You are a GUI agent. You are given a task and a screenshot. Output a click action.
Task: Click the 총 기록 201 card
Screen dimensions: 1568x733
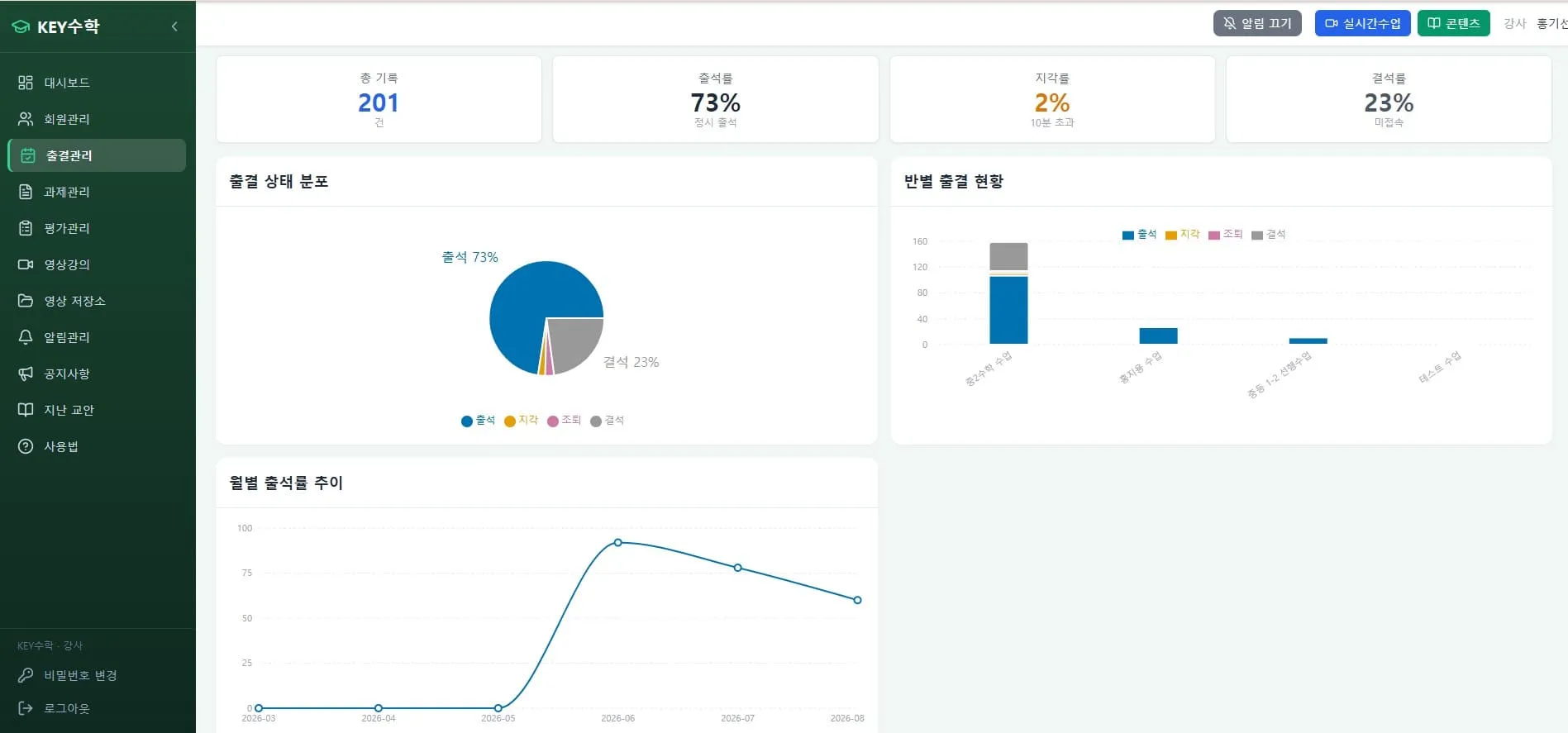[379, 99]
